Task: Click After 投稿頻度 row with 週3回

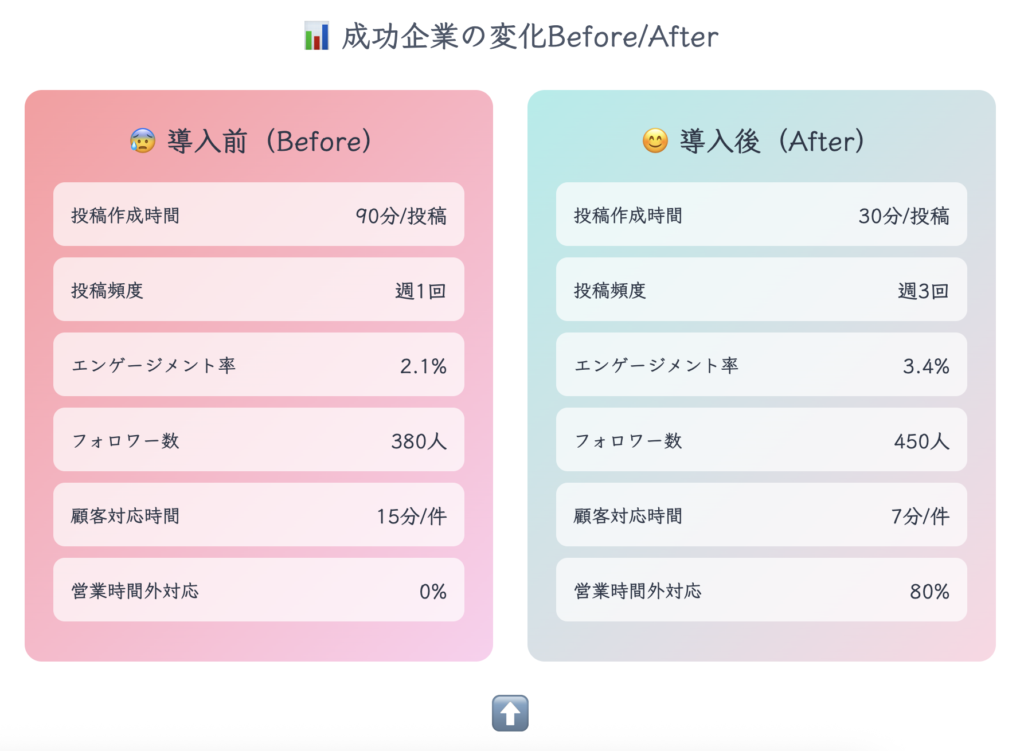Action: point(761,290)
